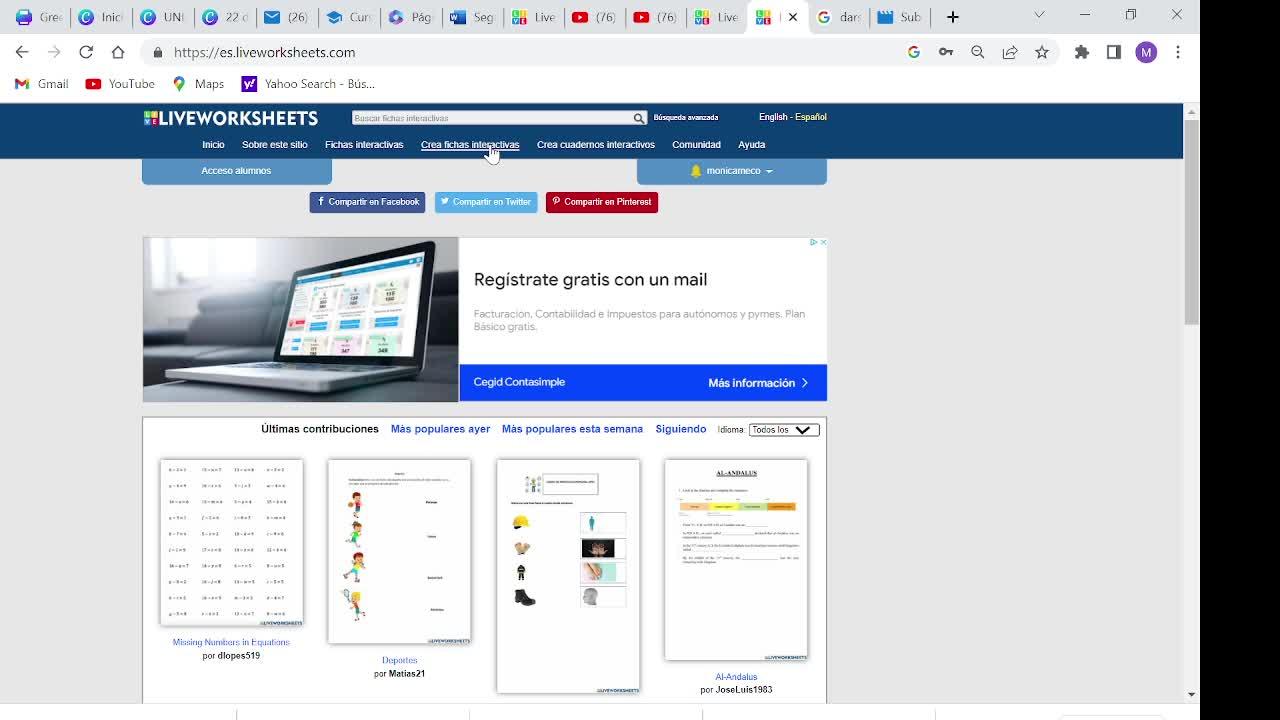Click Más información on the ad
The height and width of the screenshot is (720, 1280).
[x=758, y=383]
